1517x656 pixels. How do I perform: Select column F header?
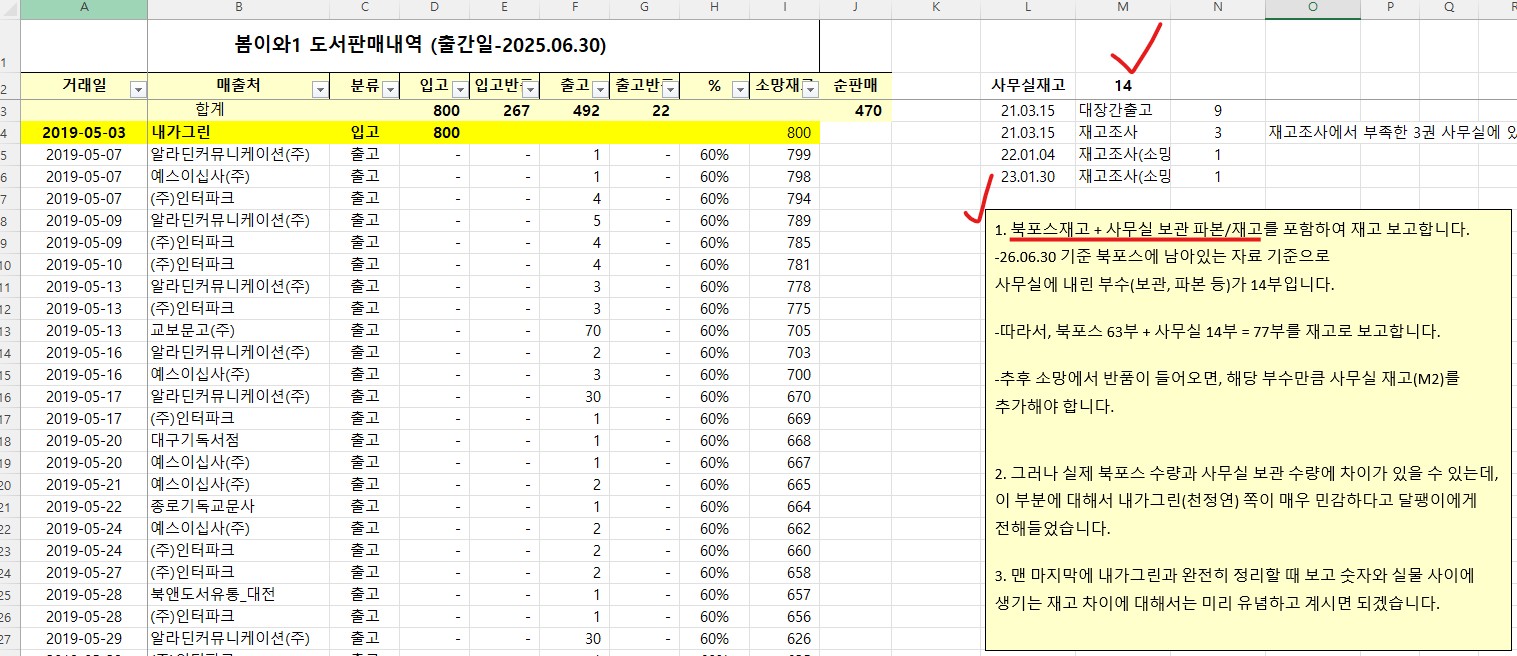pos(575,9)
